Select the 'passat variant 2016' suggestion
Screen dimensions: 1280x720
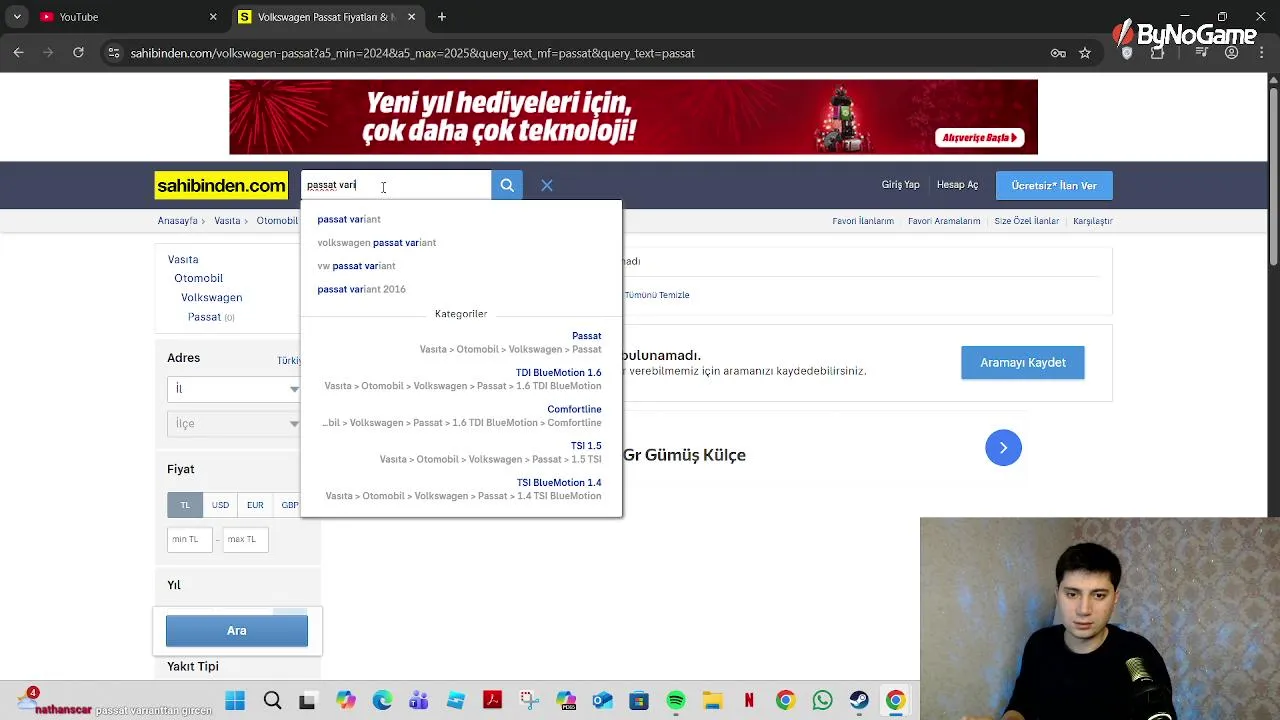pos(361,289)
